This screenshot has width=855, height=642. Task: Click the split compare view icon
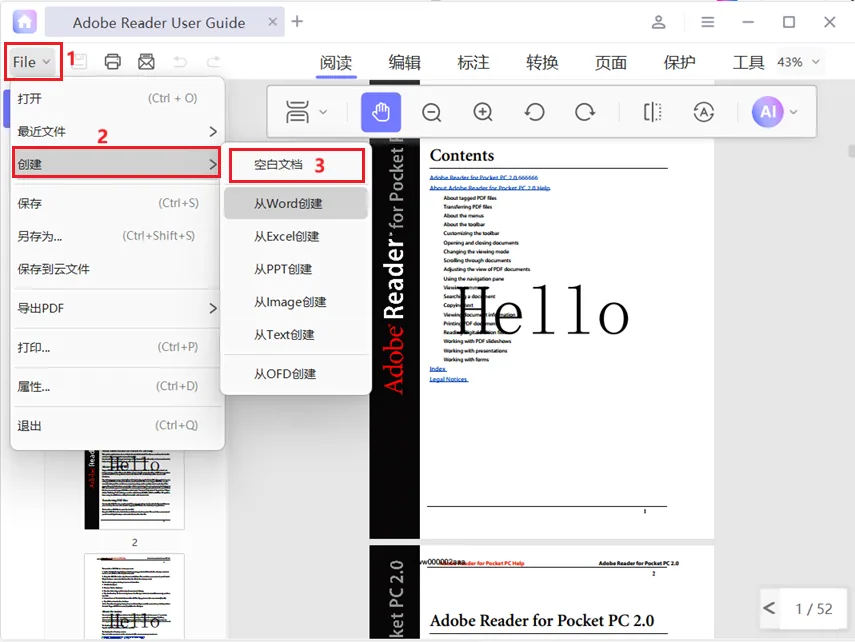click(652, 112)
